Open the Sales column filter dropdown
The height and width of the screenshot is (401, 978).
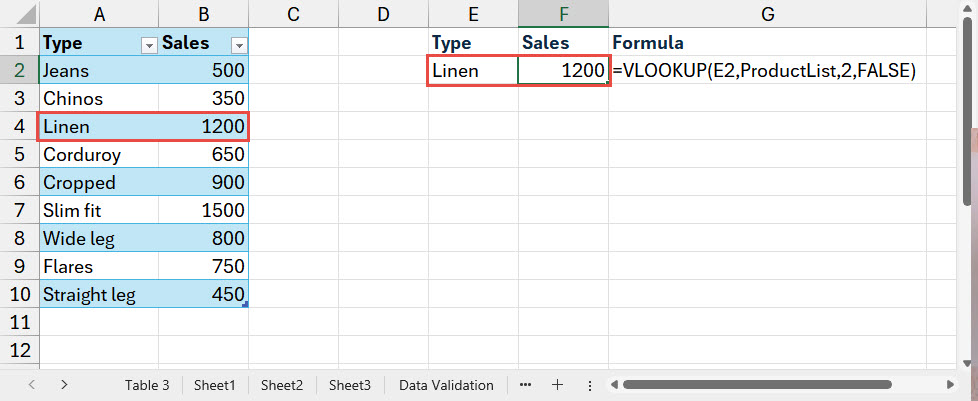pyautogui.click(x=238, y=44)
